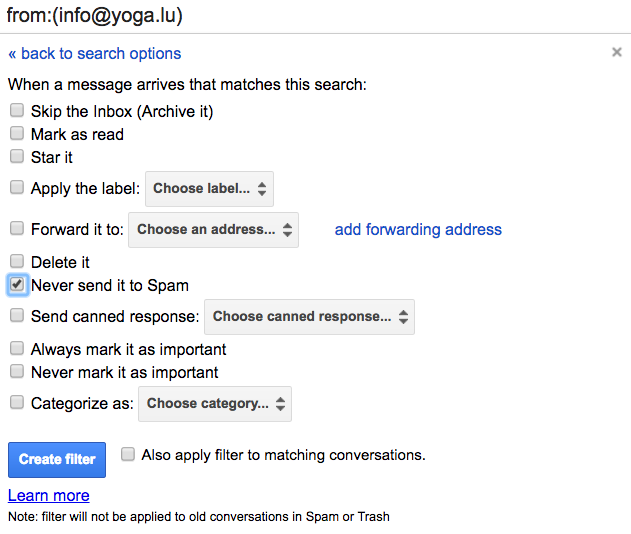
Task: Open the Choose canned response dropdown
Action: point(309,317)
